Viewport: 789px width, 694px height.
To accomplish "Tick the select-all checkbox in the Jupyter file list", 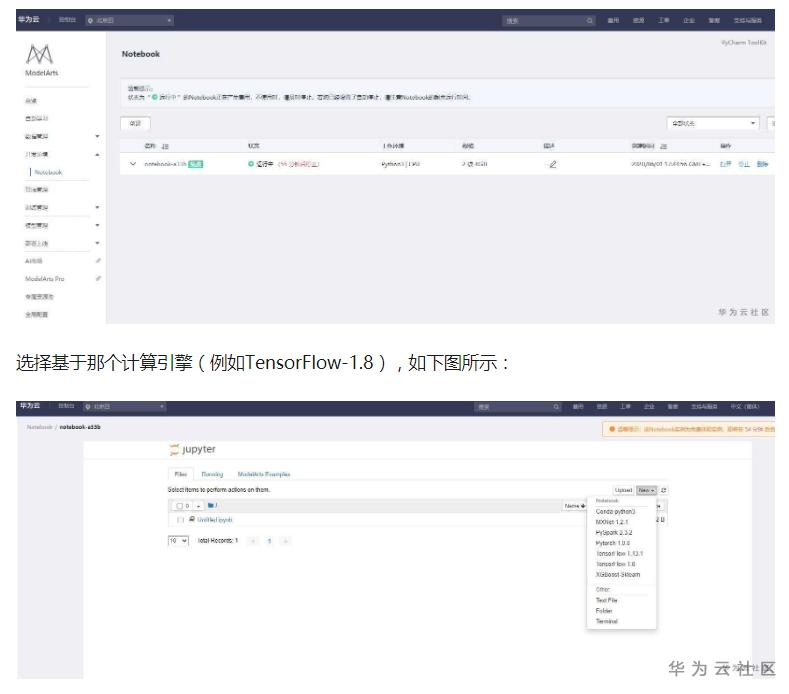I will point(180,506).
